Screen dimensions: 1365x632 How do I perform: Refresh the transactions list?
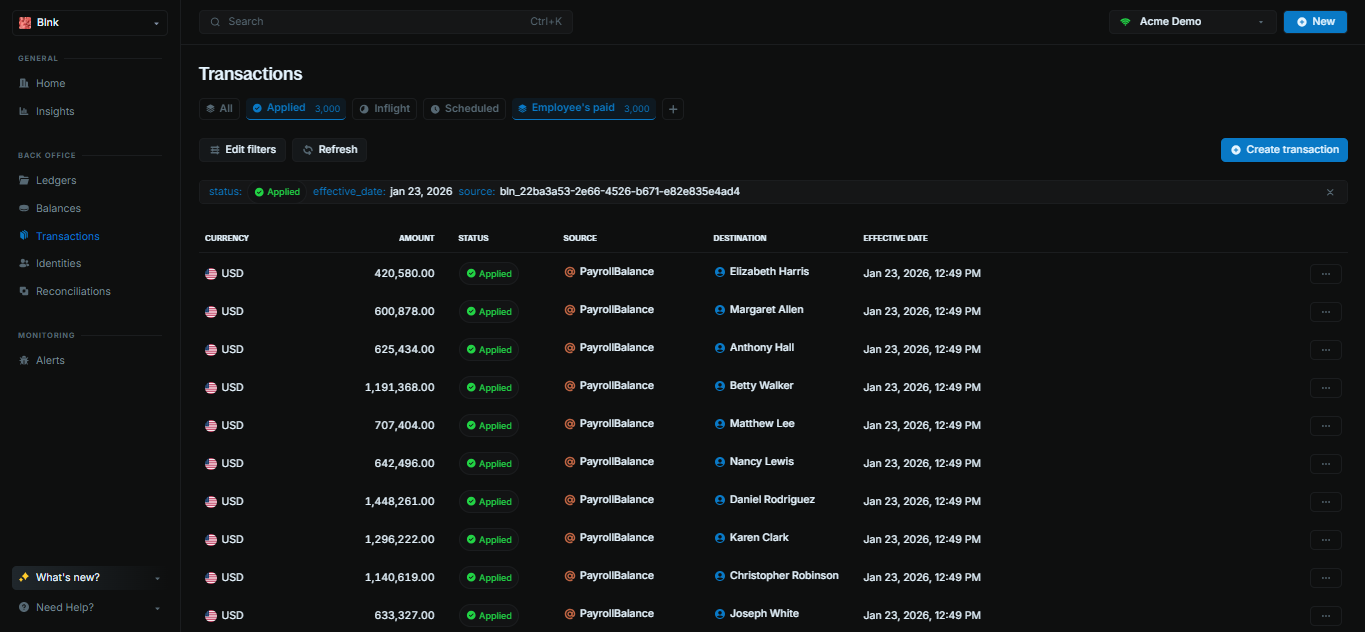pos(330,150)
